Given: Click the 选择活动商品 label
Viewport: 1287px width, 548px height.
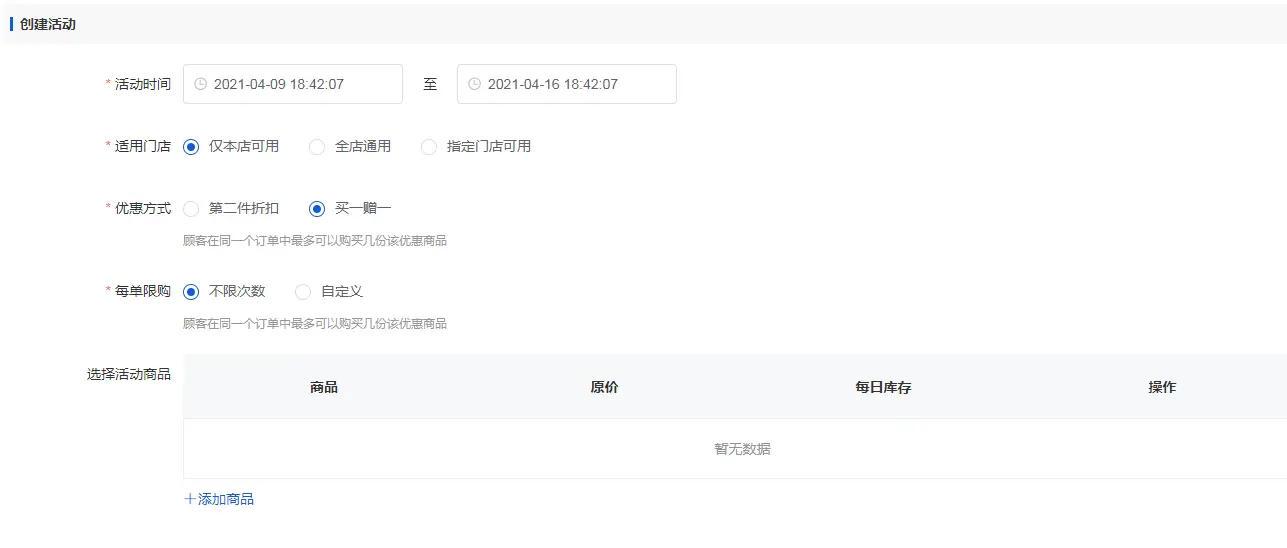Looking at the screenshot, I should pyautogui.click(x=129, y=374).
